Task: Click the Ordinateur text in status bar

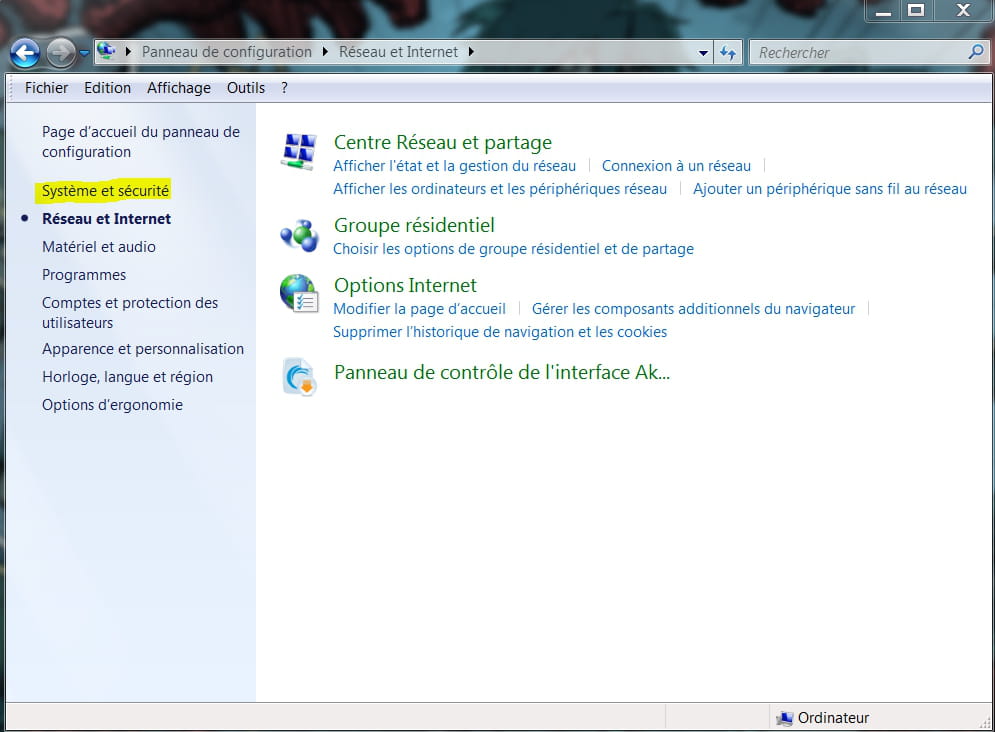Action: [x=833, y=718]
